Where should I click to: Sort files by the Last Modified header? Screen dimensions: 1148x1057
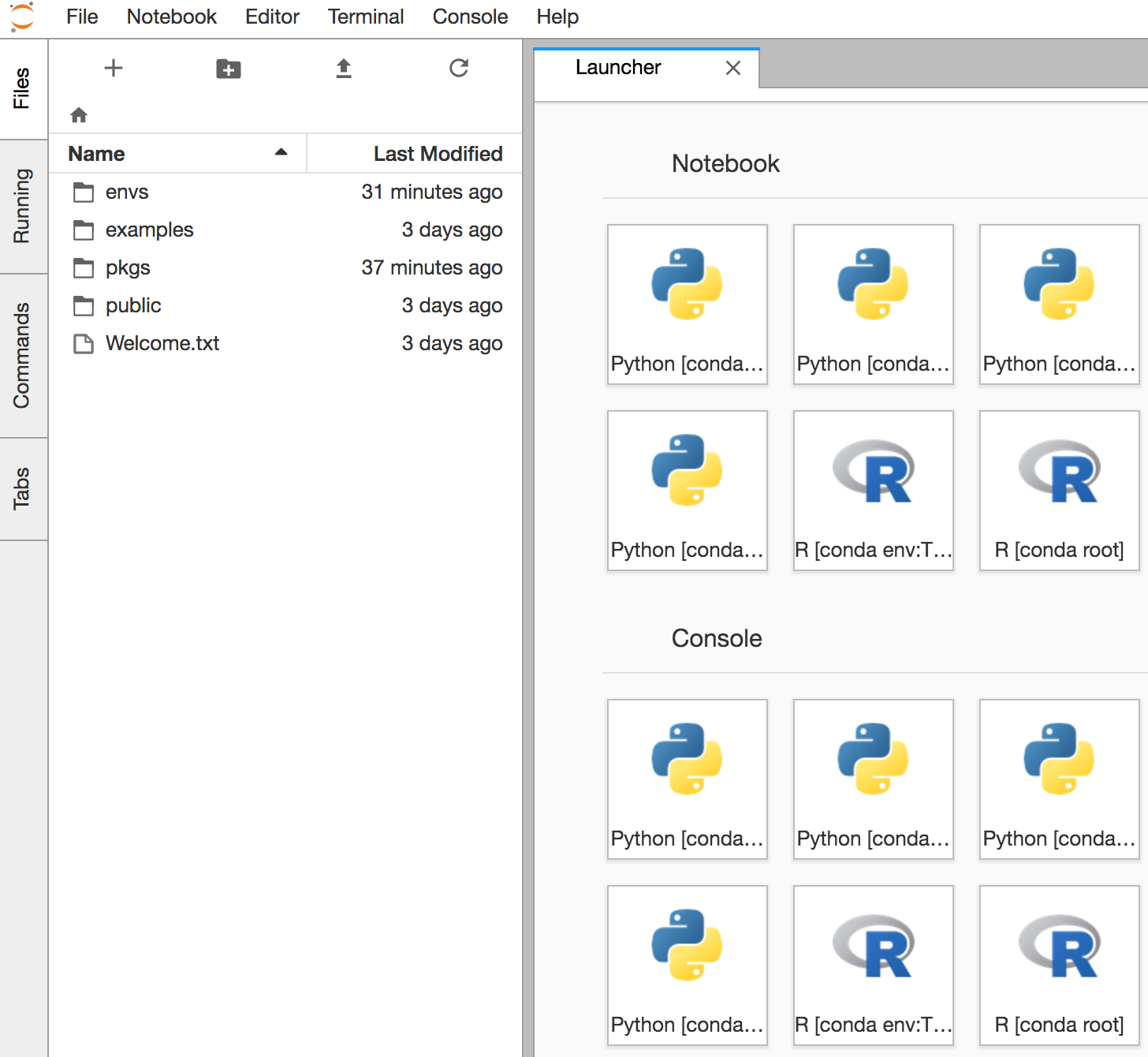click(x=415, y=153)
